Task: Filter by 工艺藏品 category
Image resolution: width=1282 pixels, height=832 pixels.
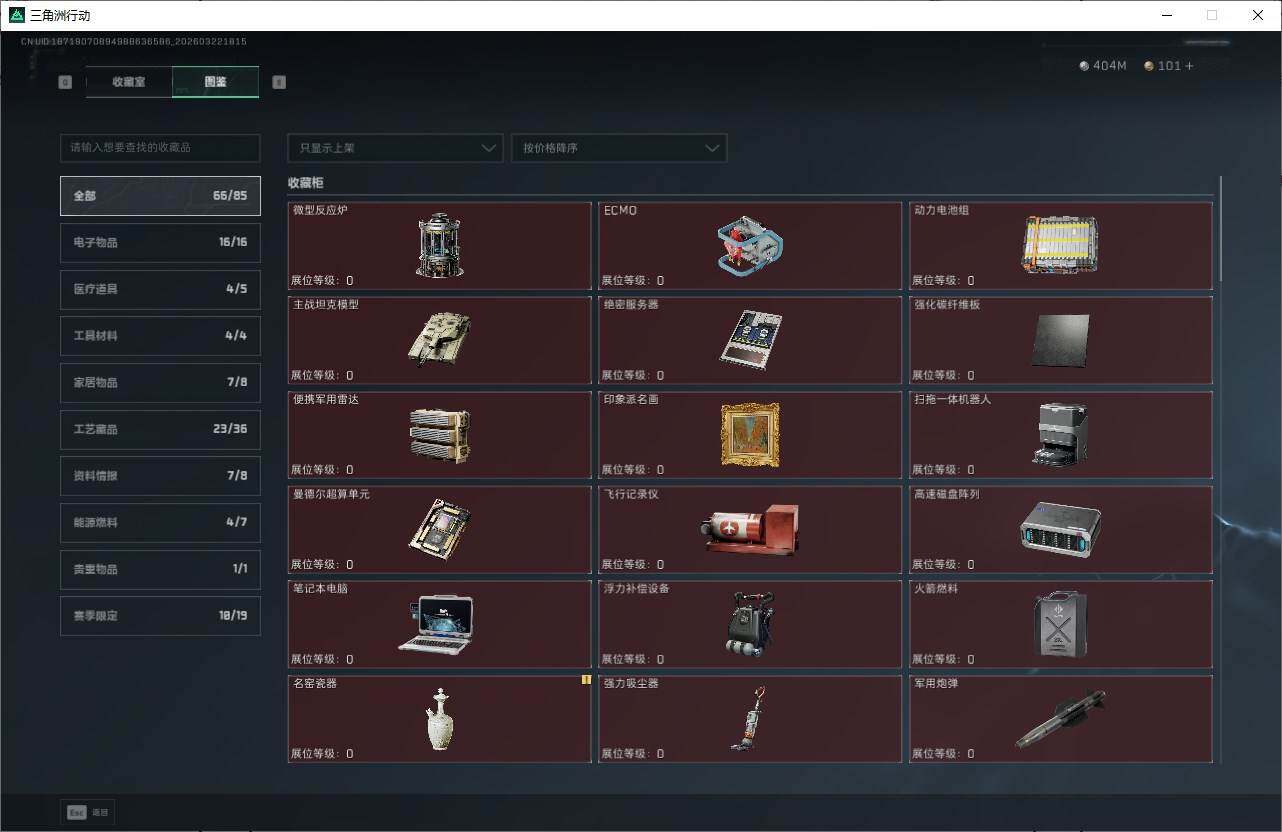Action: pyautogui.click(x=160, y=429)
